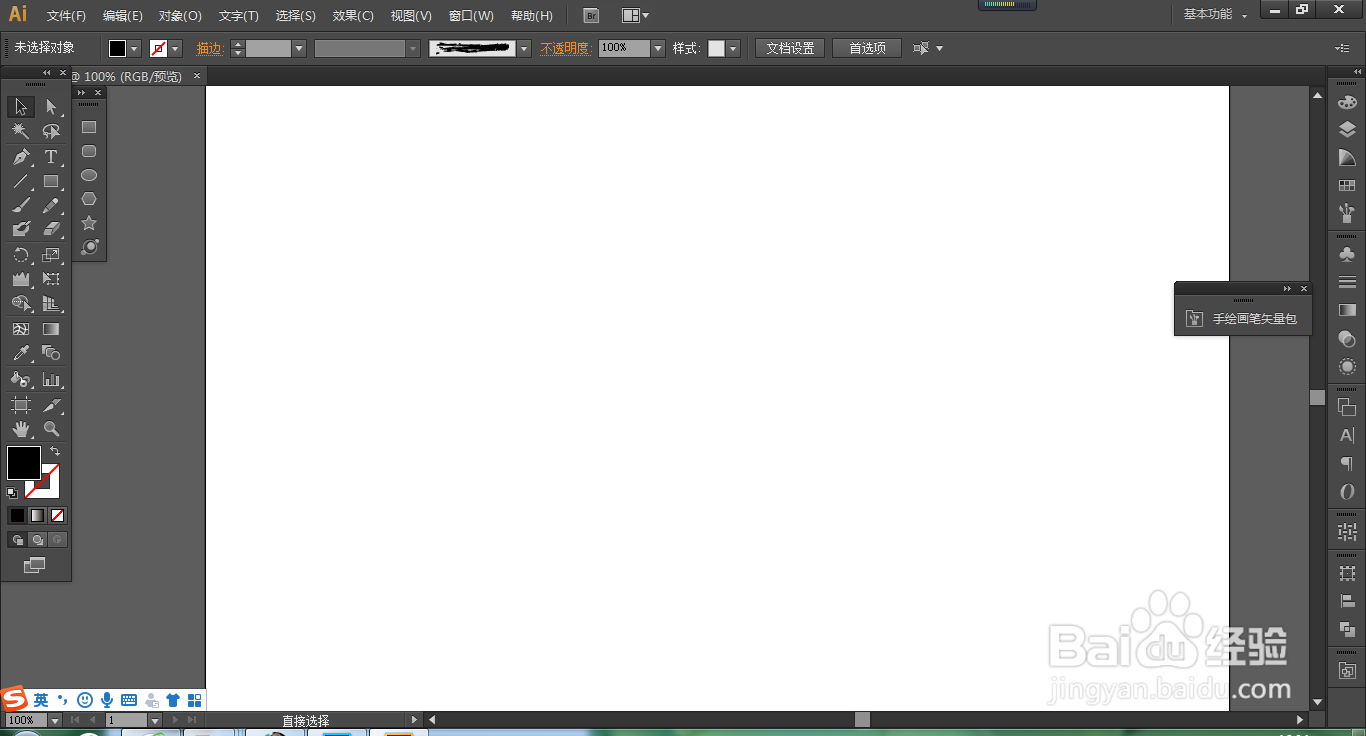Pick Rounded Rectangle in the floating shape panel
The image size is (1366, 736).
(89, 151)
